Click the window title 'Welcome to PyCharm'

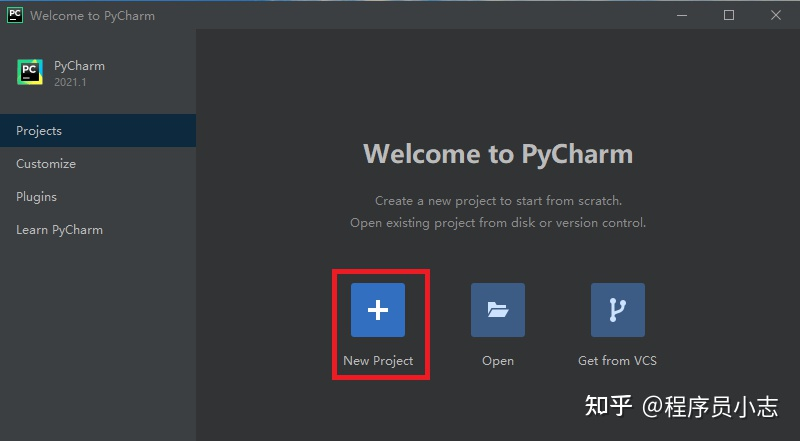point(92,16)
